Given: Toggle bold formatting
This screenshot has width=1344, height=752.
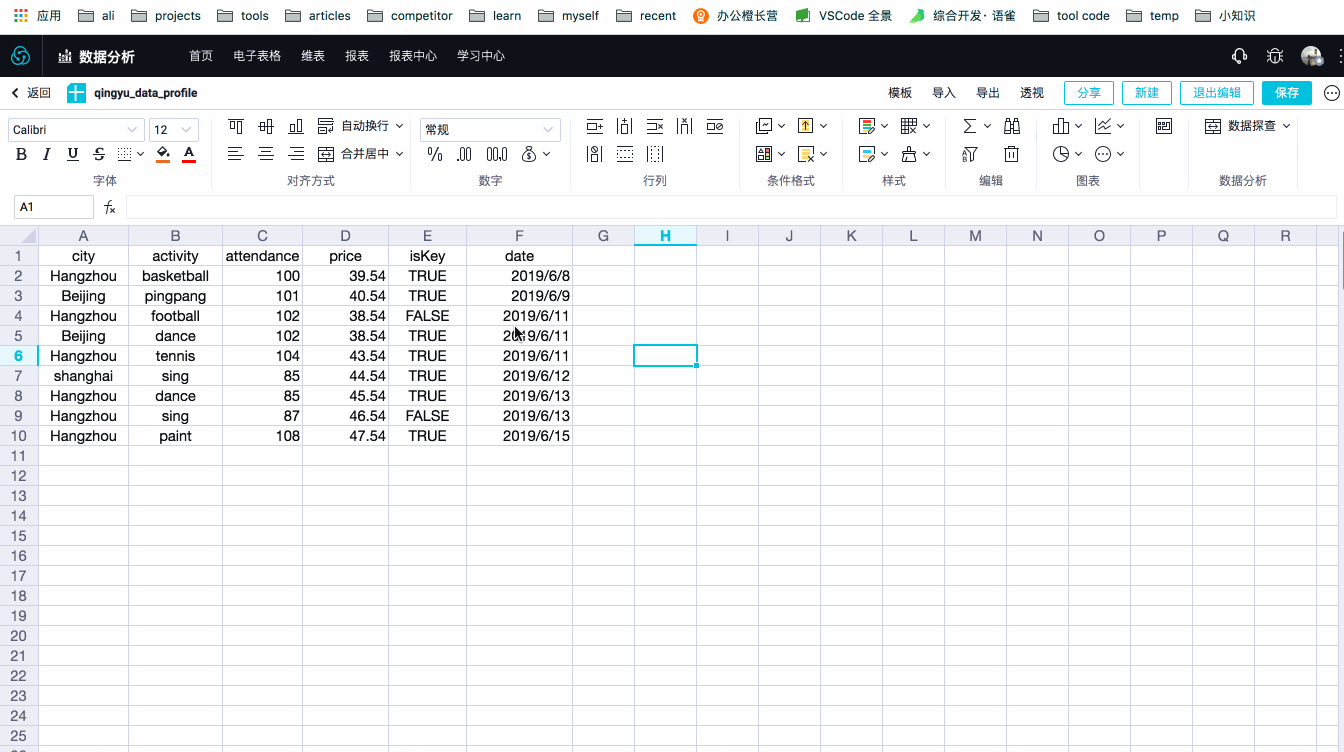Looking at the screenshot, I should pos(22,154).
